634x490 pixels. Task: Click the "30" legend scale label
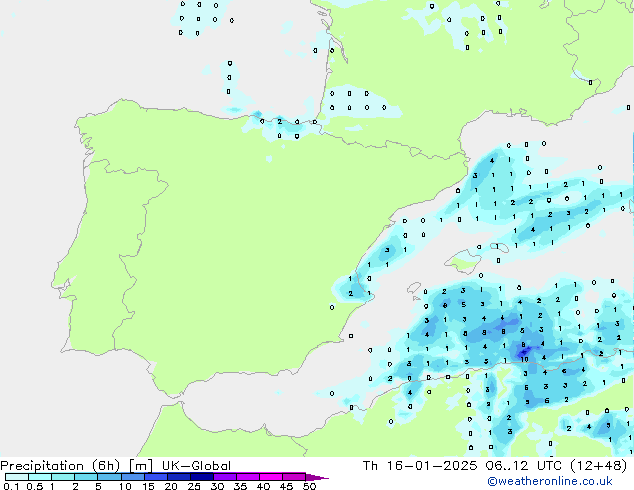click(217, 486)
